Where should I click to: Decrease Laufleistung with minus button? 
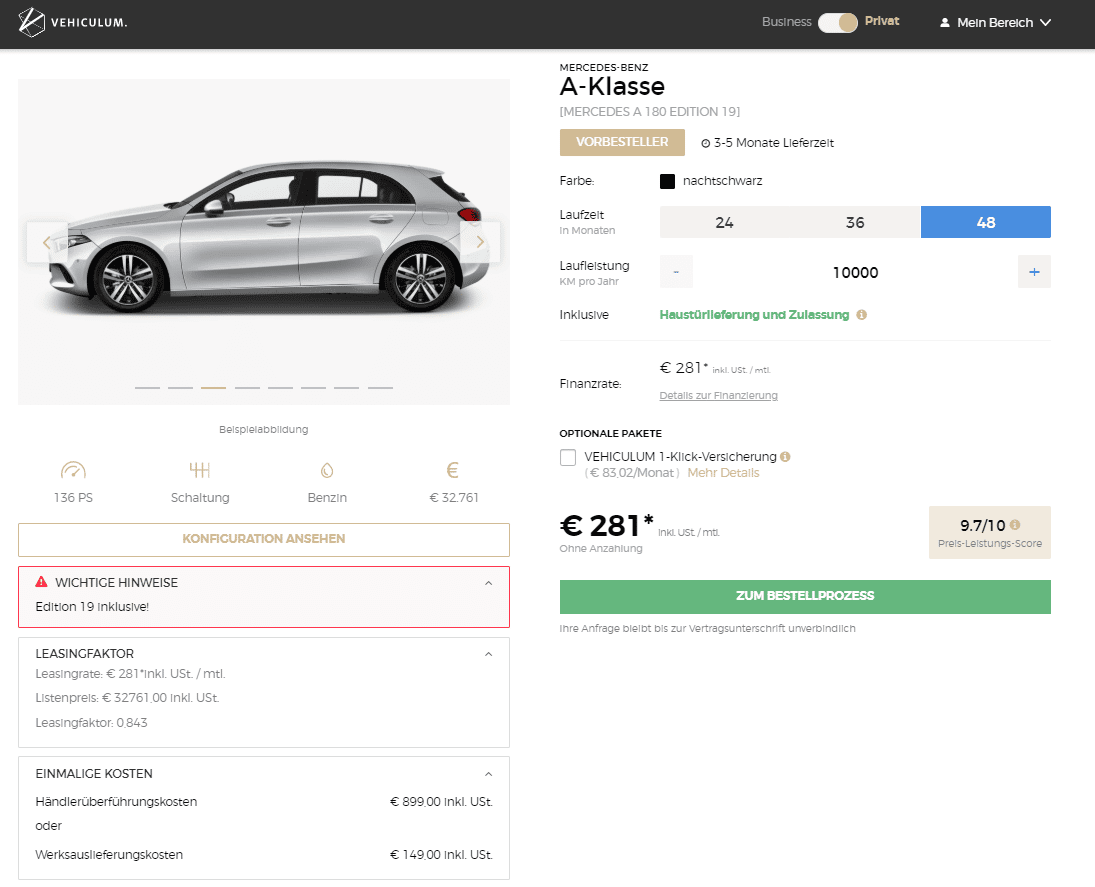[676, 272]
